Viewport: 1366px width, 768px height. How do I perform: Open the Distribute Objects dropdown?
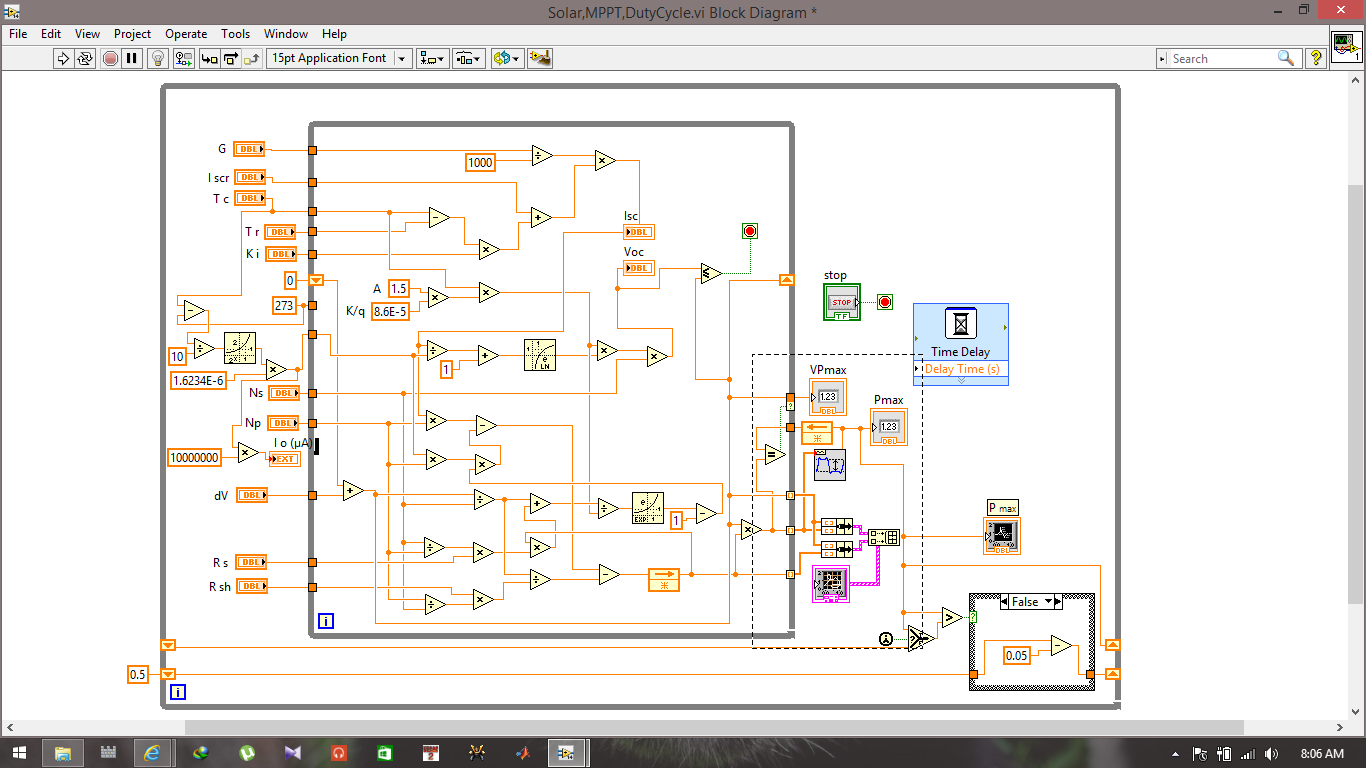469,58
